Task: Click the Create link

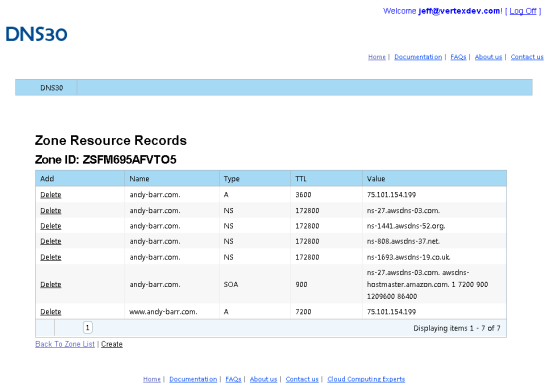Action: 112,344
